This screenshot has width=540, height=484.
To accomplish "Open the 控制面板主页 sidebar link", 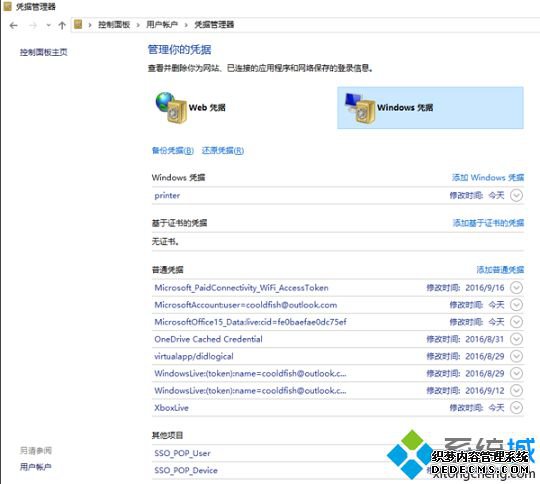I will tap(43, 52).
